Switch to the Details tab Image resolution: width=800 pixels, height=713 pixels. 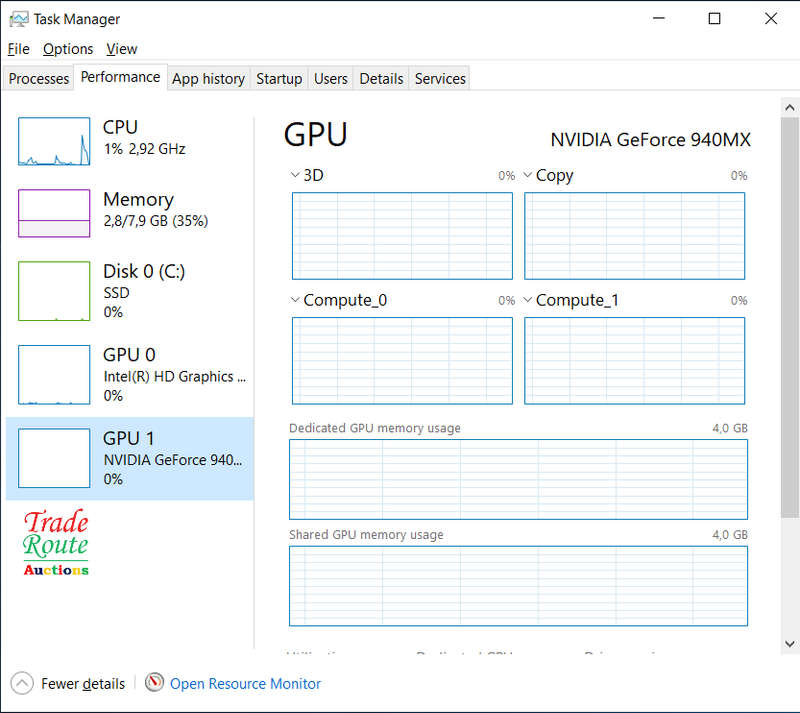click(x=381, y=79)
